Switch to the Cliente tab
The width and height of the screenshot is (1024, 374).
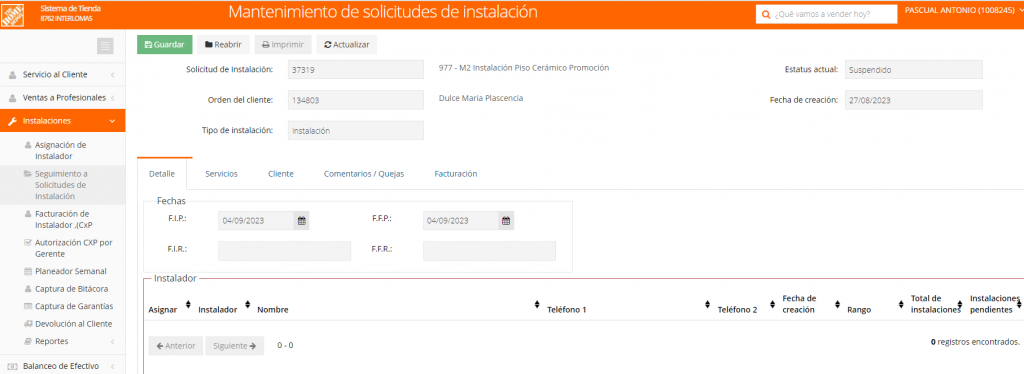pyautogui.click(x=281, y=174)
